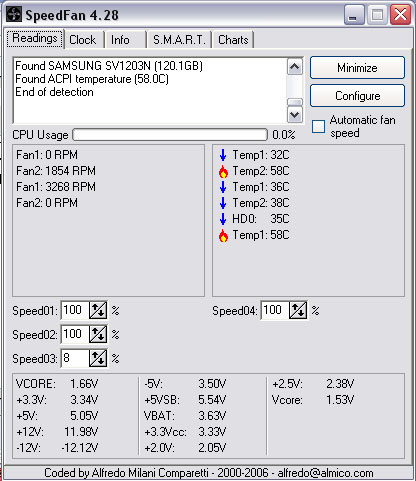
Task: Click the Speed01 up/down spinner arrows
Action: (98, 311)
